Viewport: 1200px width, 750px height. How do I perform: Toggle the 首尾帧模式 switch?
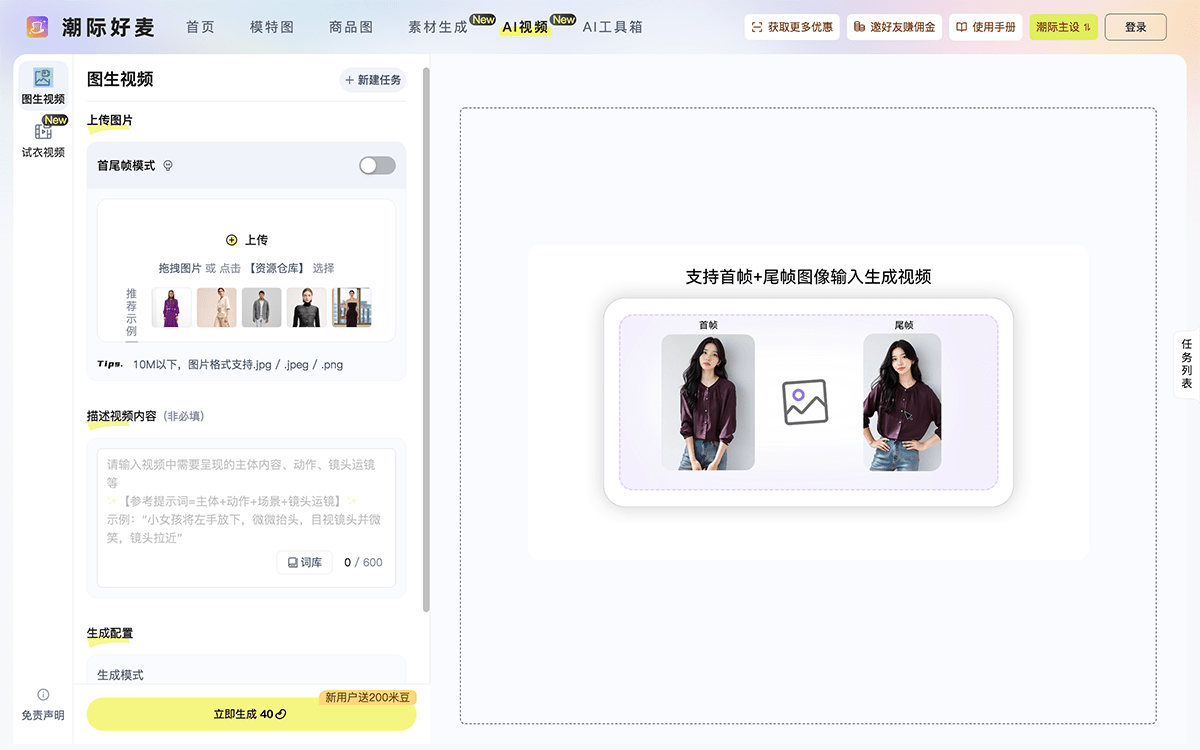377,166
